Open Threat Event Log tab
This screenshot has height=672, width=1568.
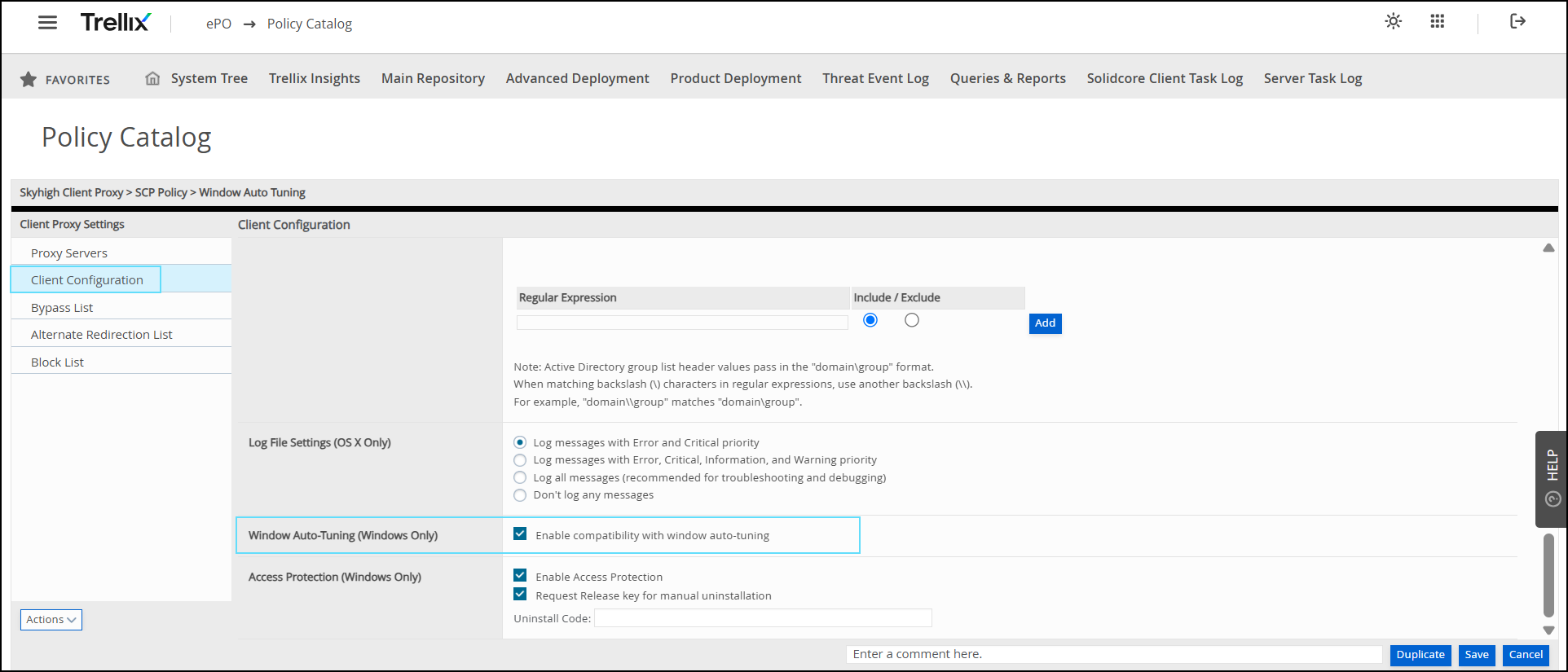click(x=875, y=78)
